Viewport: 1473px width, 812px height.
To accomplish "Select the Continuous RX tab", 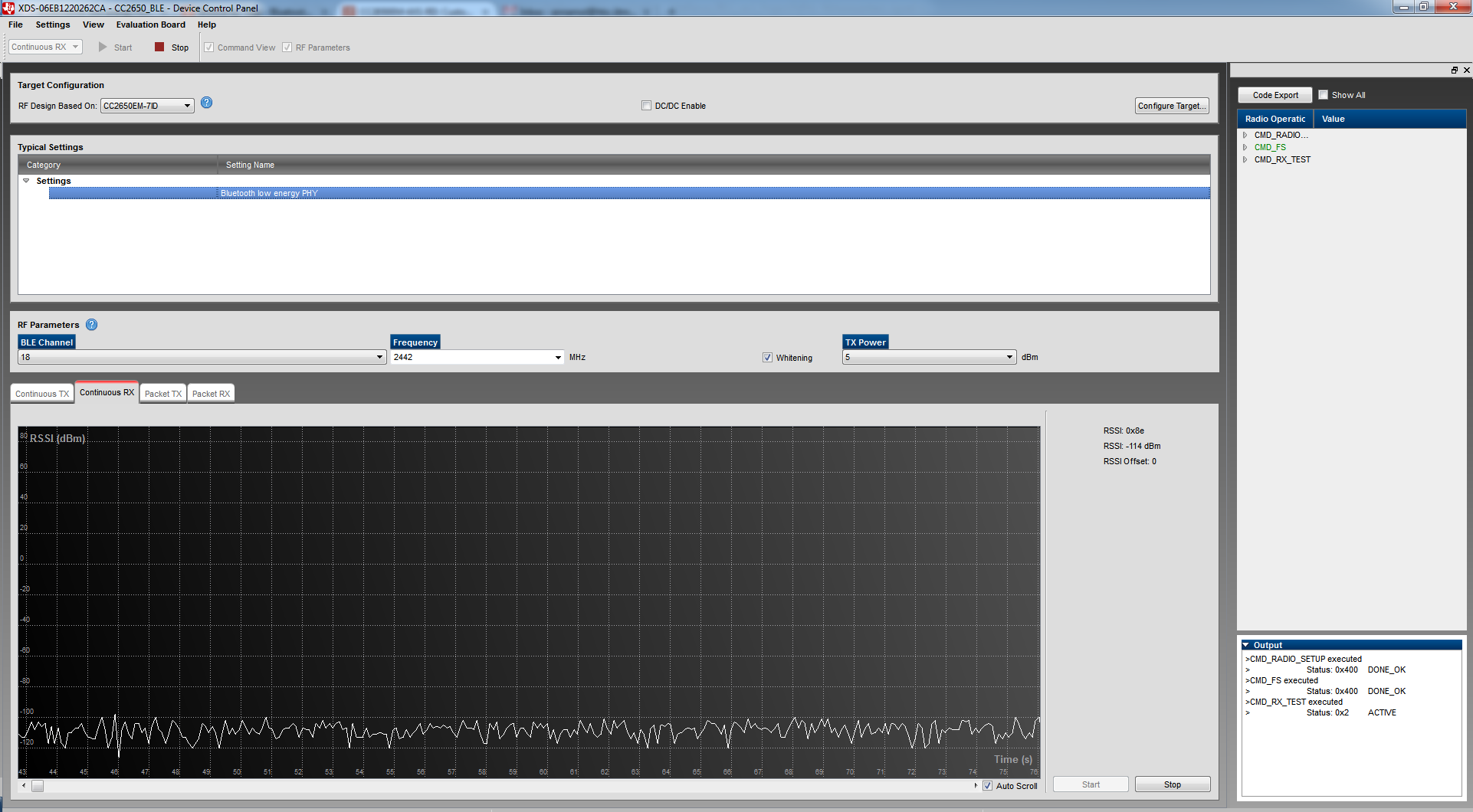I will 107,392.
